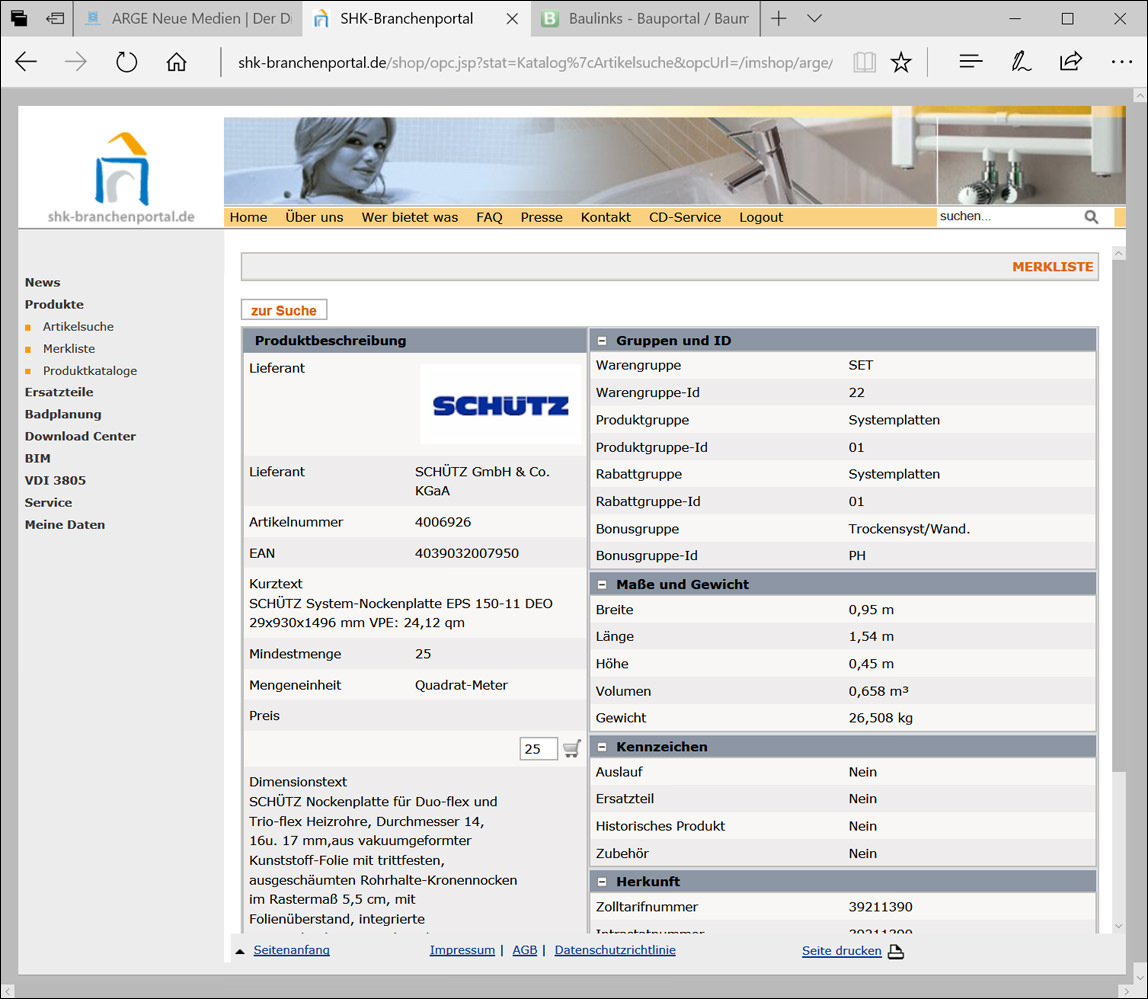This screenshot has height=999, width=1148.
Task: Open Meine Daten in the sidebar
Action: point(64,524)
